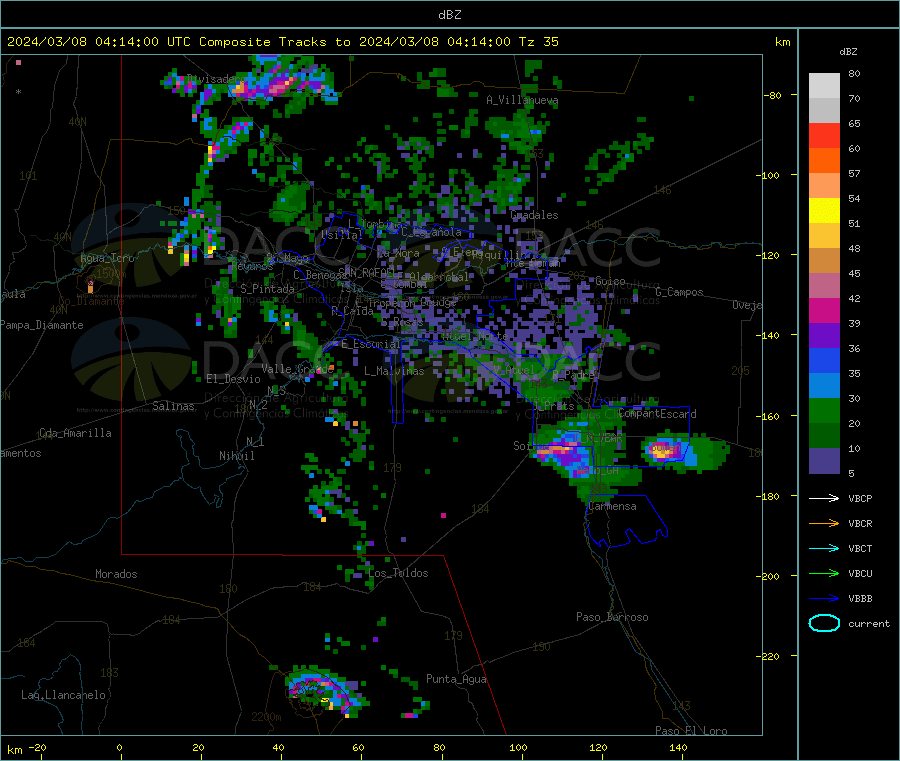Click the '140' x-axis tick label

click(678, 747)
